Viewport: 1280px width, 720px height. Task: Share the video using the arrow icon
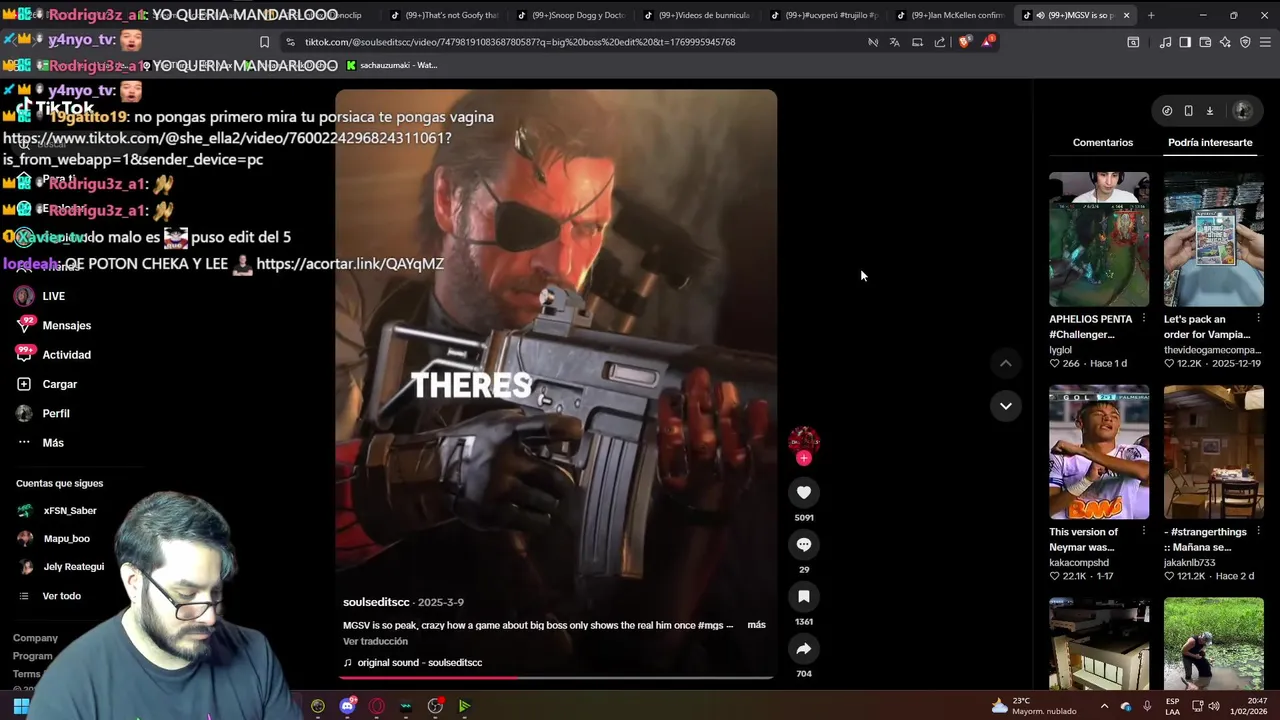point(804,648)
